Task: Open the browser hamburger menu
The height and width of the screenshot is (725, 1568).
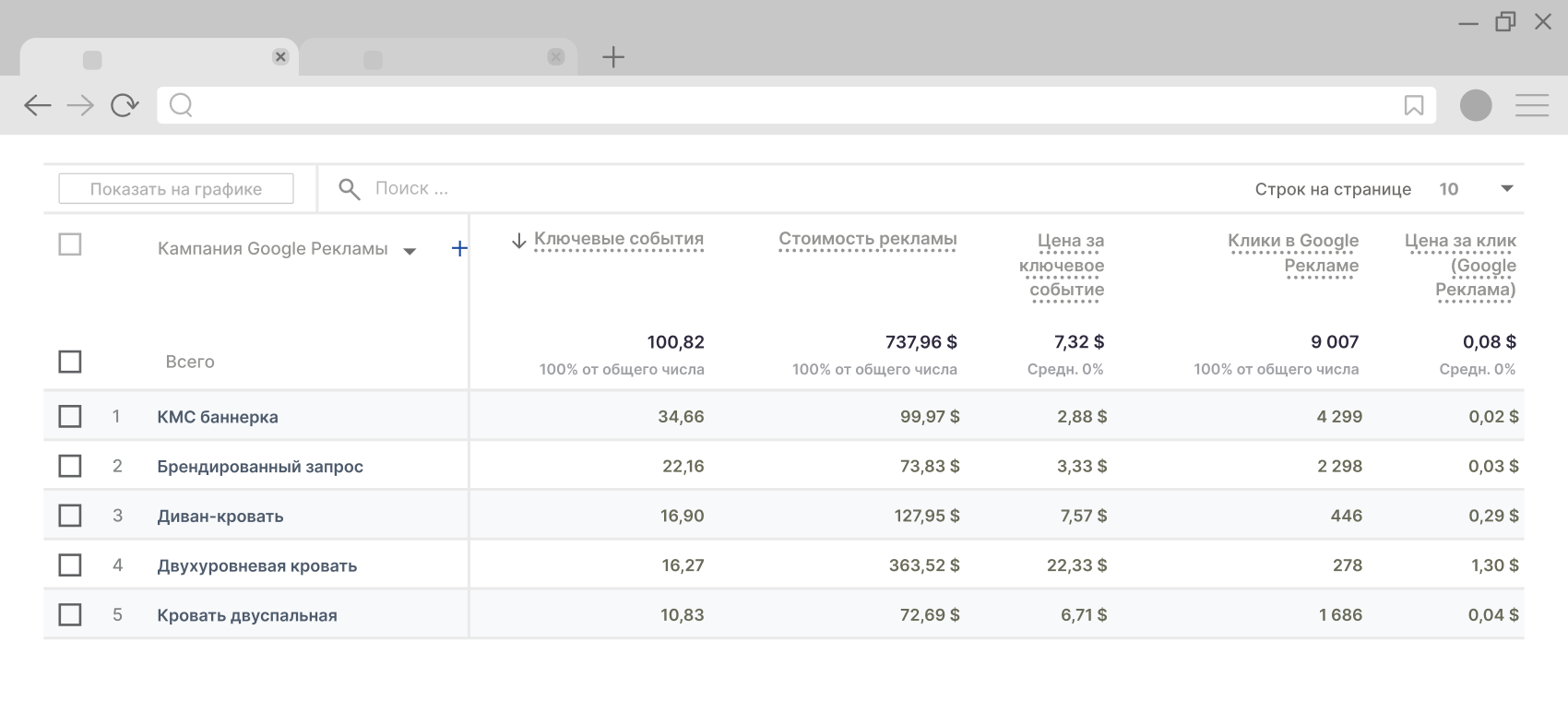Action: [1532, 105]
